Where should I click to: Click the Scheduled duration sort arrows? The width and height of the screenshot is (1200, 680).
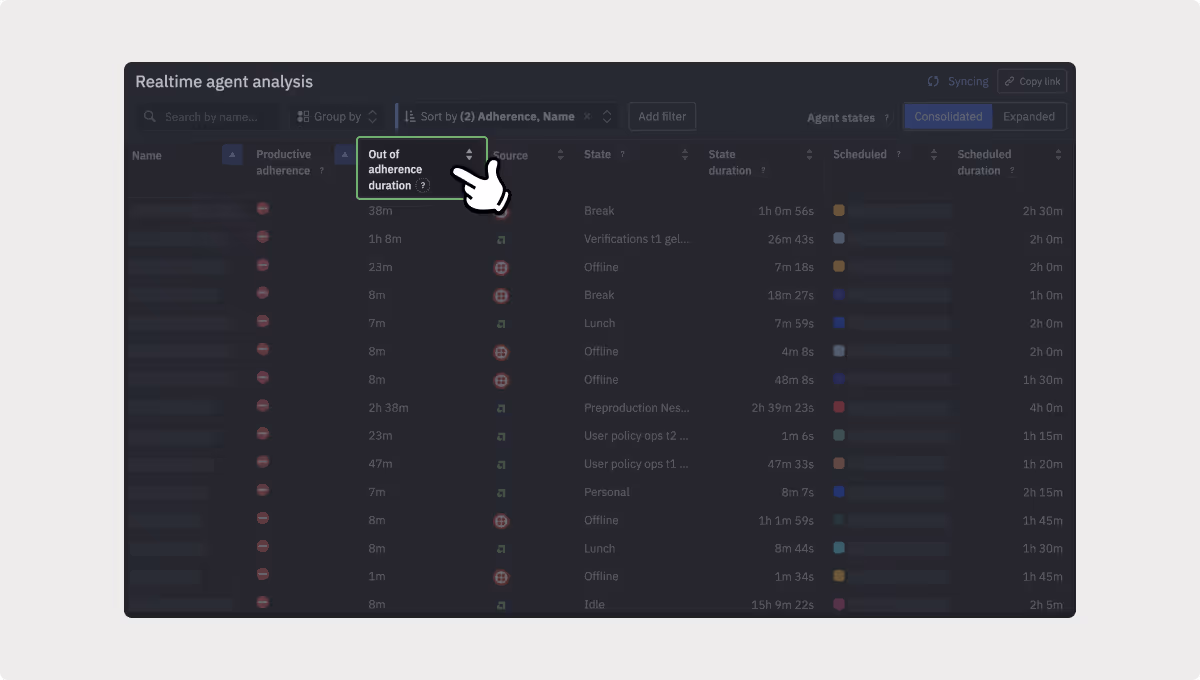[x=1058, y=155]
